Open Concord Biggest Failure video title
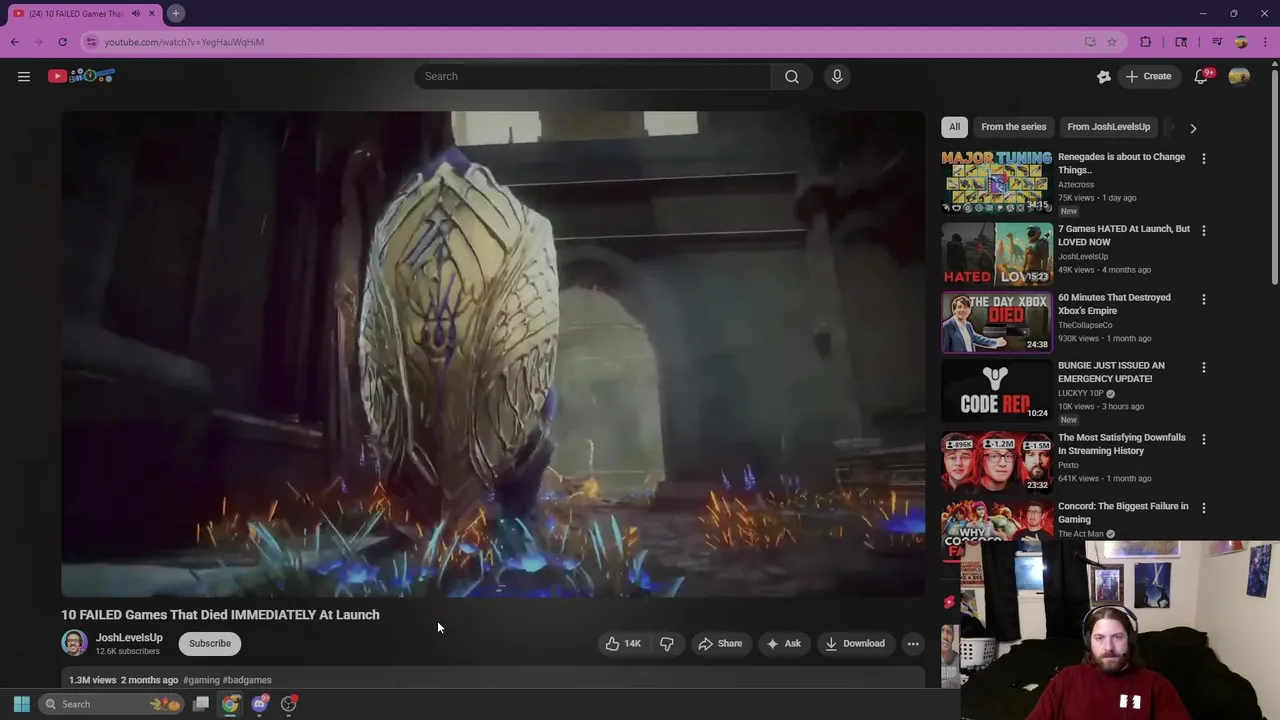1280x720 pixels. click(x=1123, y=513)
